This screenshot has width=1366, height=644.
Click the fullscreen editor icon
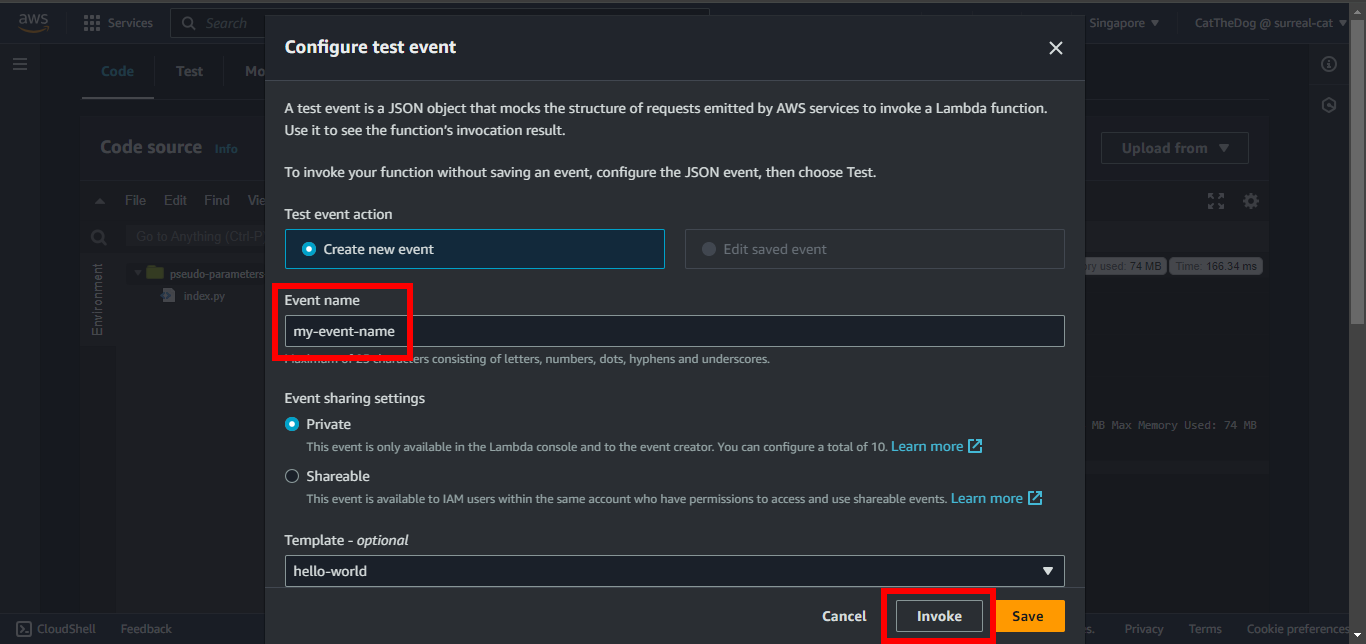[1216, 201]
